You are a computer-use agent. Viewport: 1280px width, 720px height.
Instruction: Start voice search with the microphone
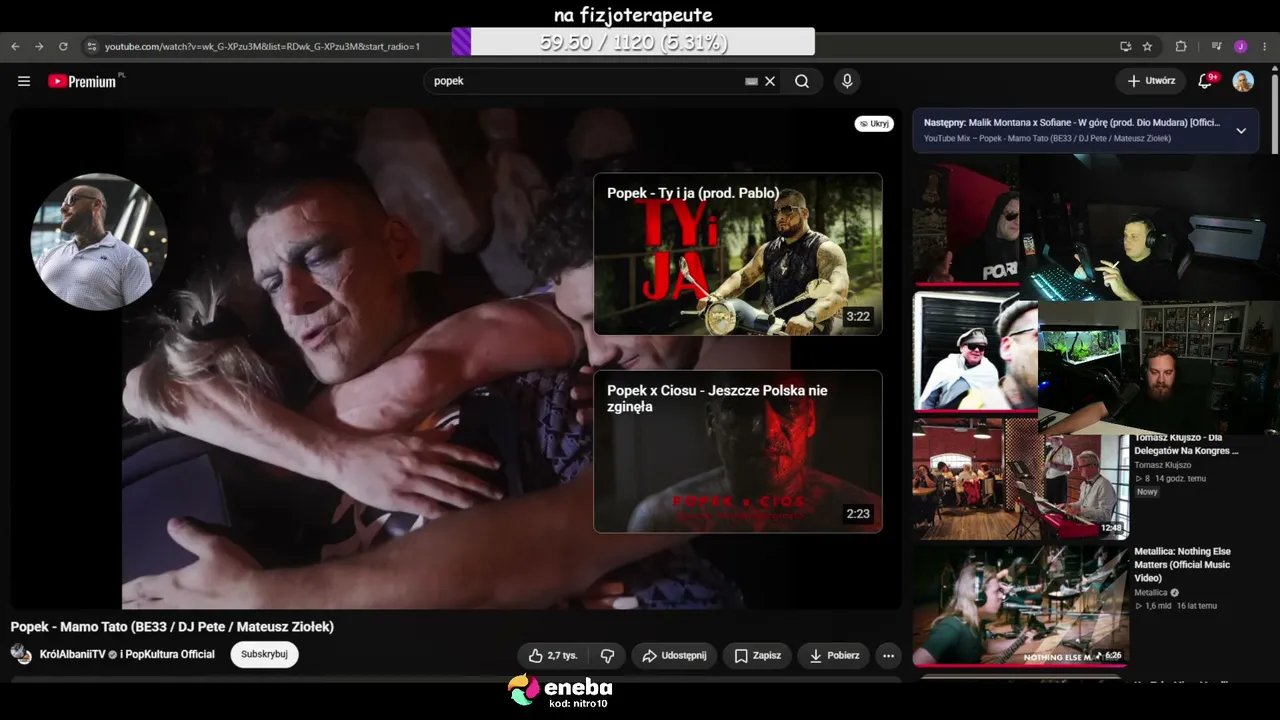pos(847,81)
